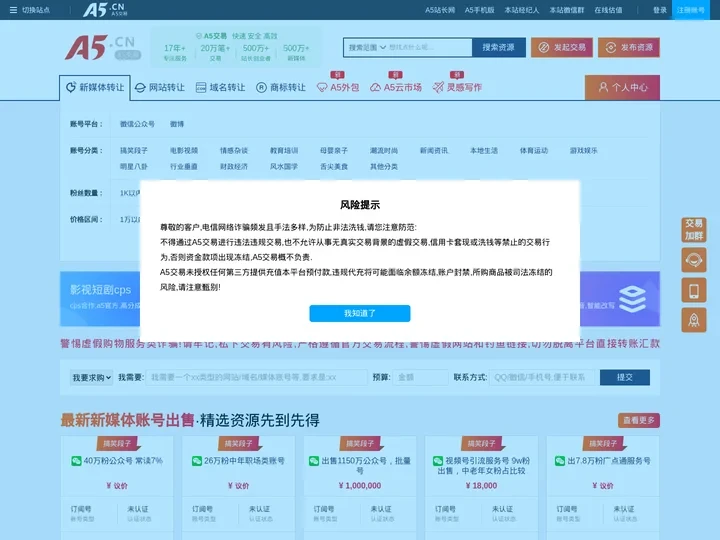Click the 商标转让 registered-mark icon
720x540 pixels.
pos(261,88)
